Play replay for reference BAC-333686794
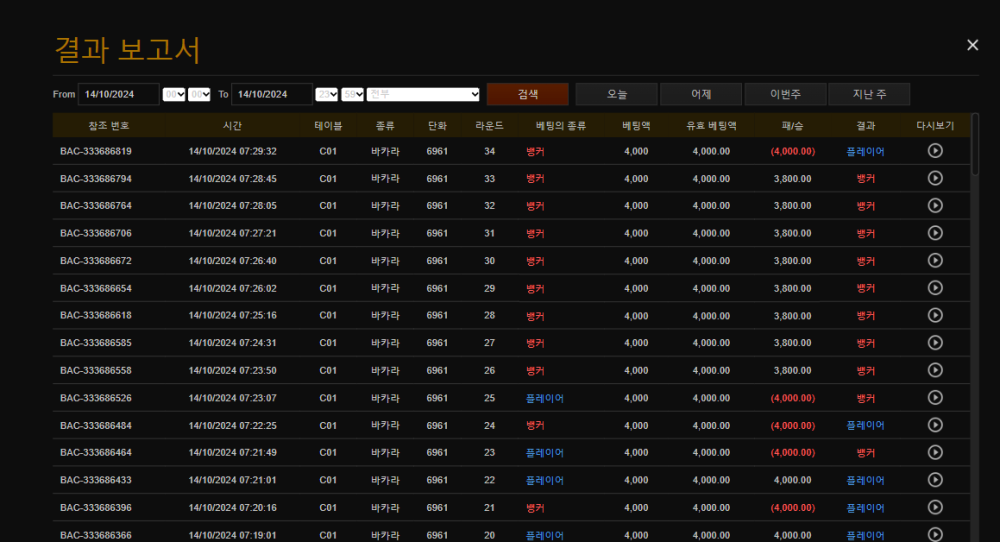Image resolution: width=1000 pixels, height=542 pixels. click(935, 178)
